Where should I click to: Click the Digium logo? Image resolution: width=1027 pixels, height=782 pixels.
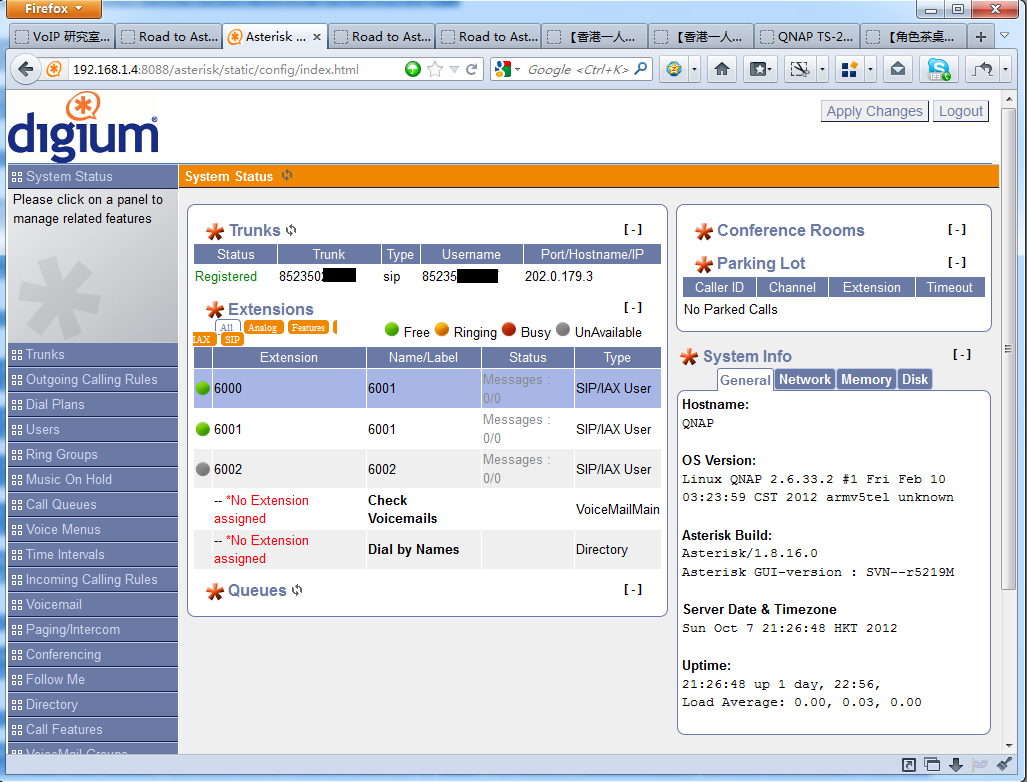(83, 127)
